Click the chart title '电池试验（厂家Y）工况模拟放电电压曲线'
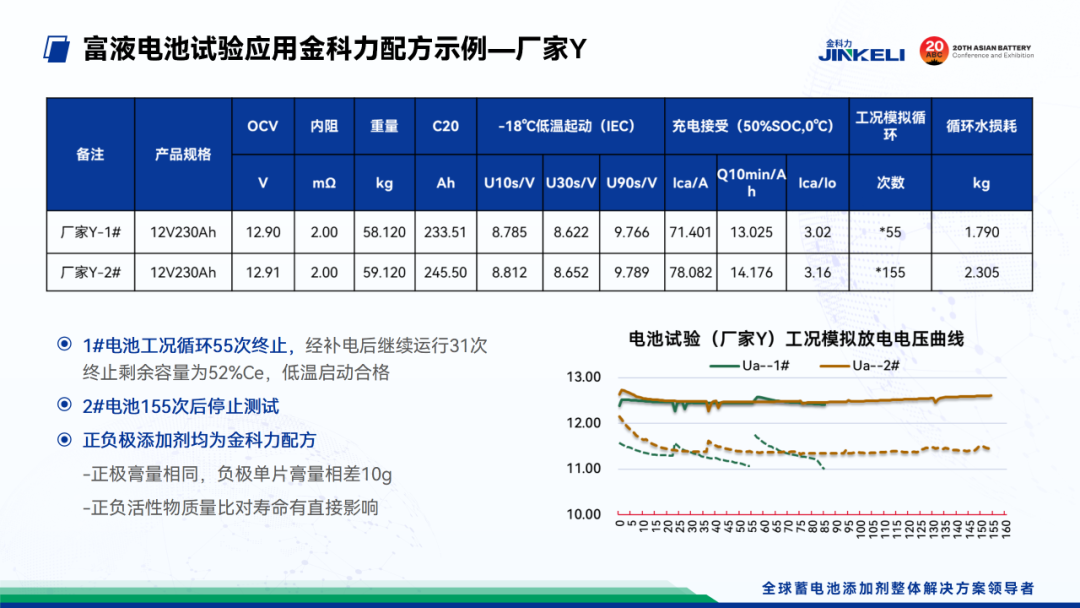The height and width of the screenshot is (608, 1080). tap(795, 338)
